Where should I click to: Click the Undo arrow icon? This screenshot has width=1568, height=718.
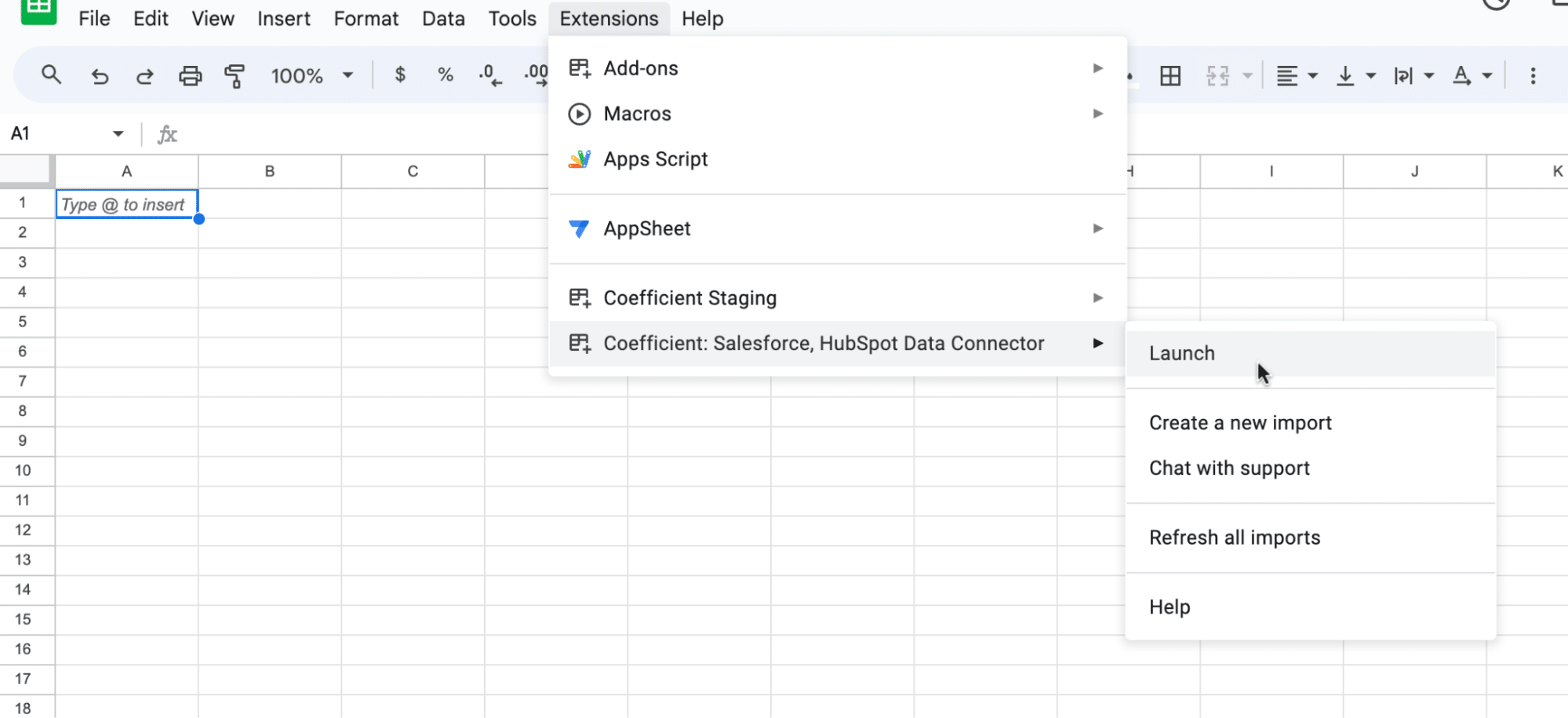pos(100,76)
